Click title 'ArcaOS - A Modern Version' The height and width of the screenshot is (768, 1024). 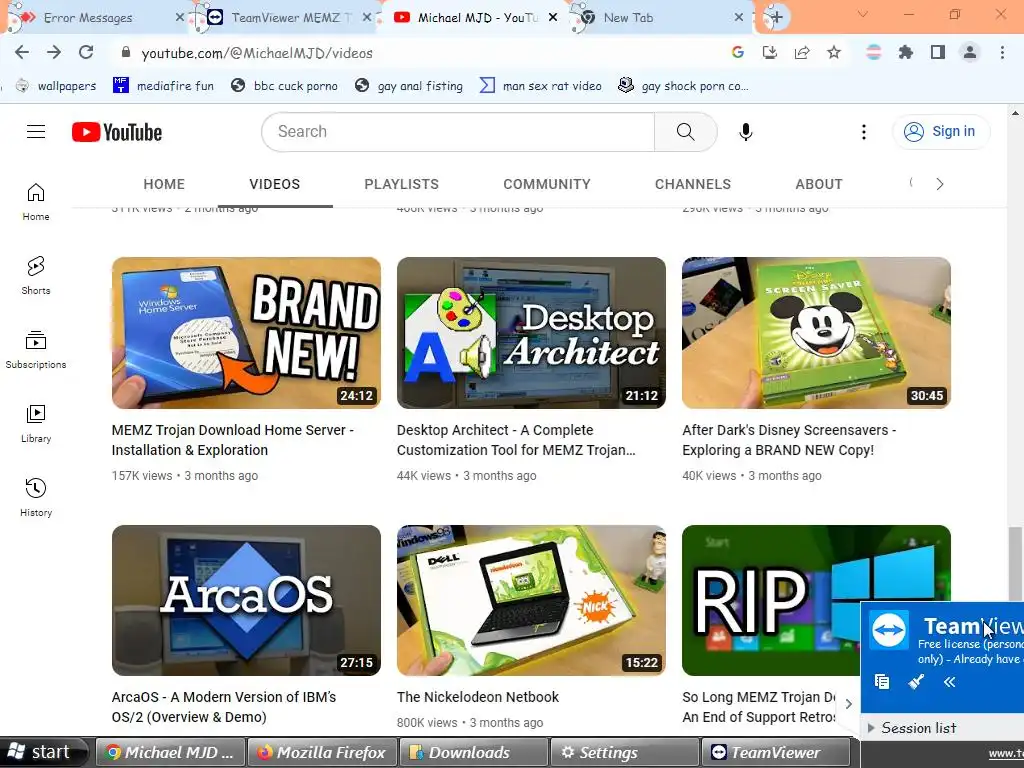224,707
